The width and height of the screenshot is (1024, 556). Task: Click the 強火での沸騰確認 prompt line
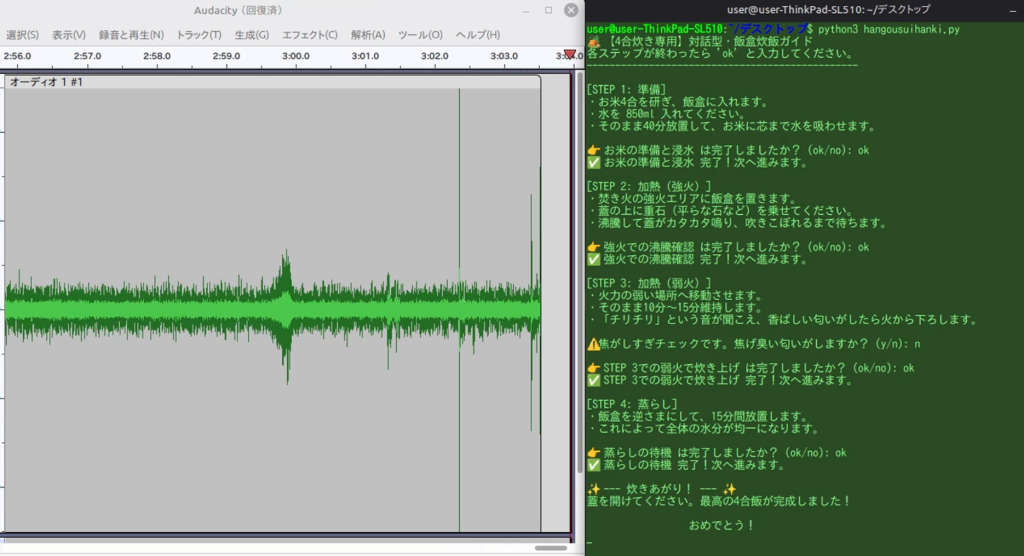pyautogui.click(x=728, y=247)
